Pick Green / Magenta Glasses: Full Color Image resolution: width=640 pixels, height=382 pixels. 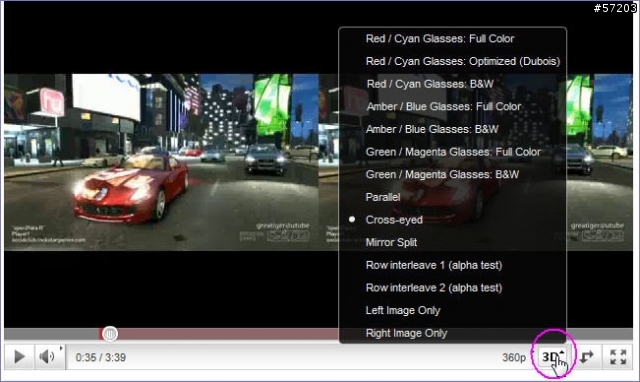452,152
